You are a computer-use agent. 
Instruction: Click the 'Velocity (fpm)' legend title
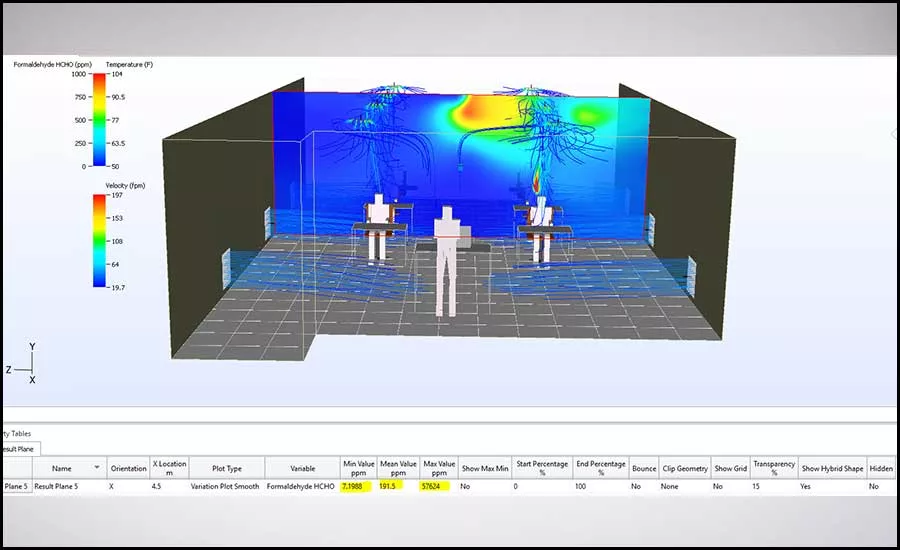[125, 185]
